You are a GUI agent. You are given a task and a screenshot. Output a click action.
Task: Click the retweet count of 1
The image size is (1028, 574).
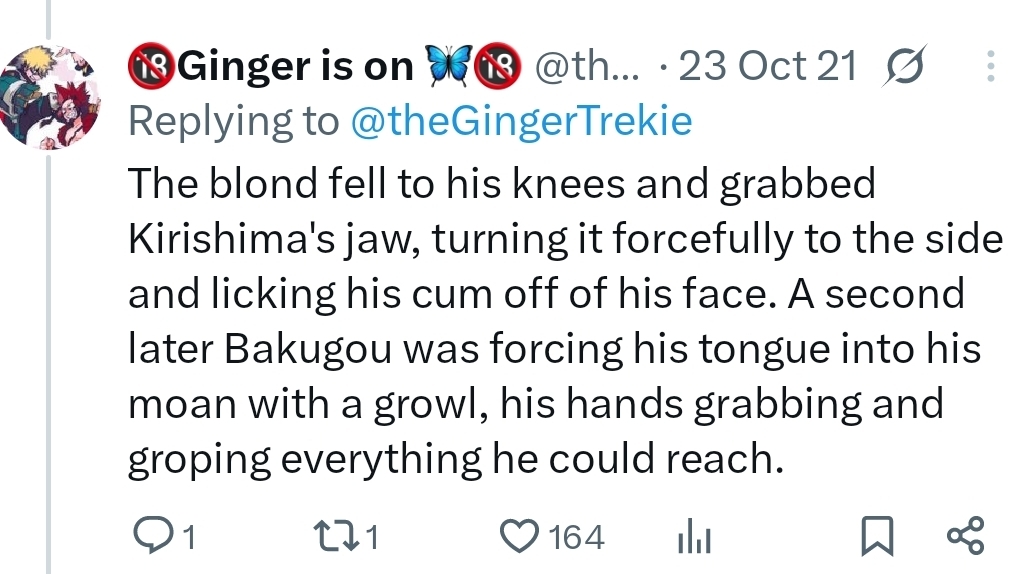(371, 539)
